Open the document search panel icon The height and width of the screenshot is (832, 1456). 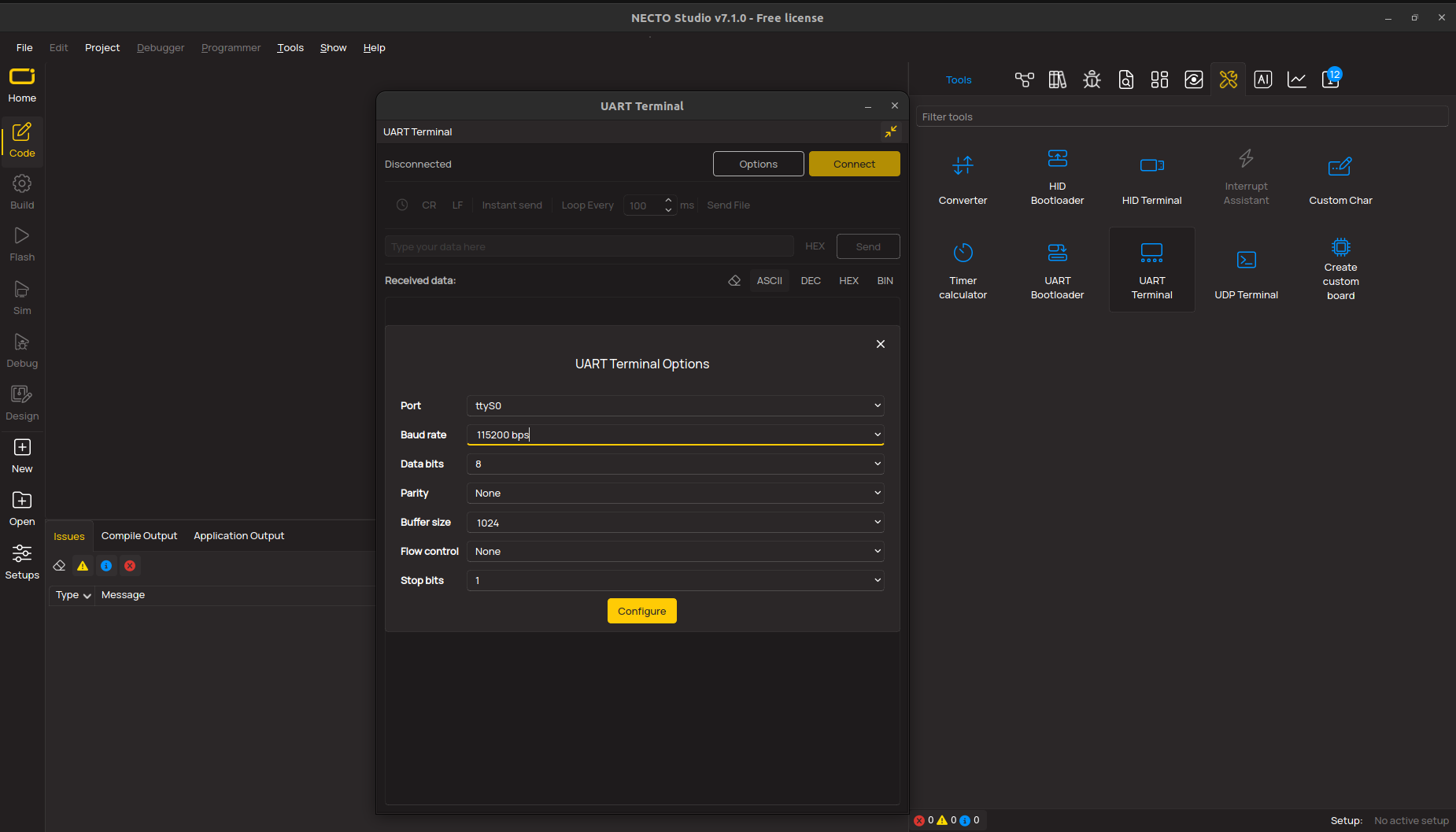[1126, 80]
